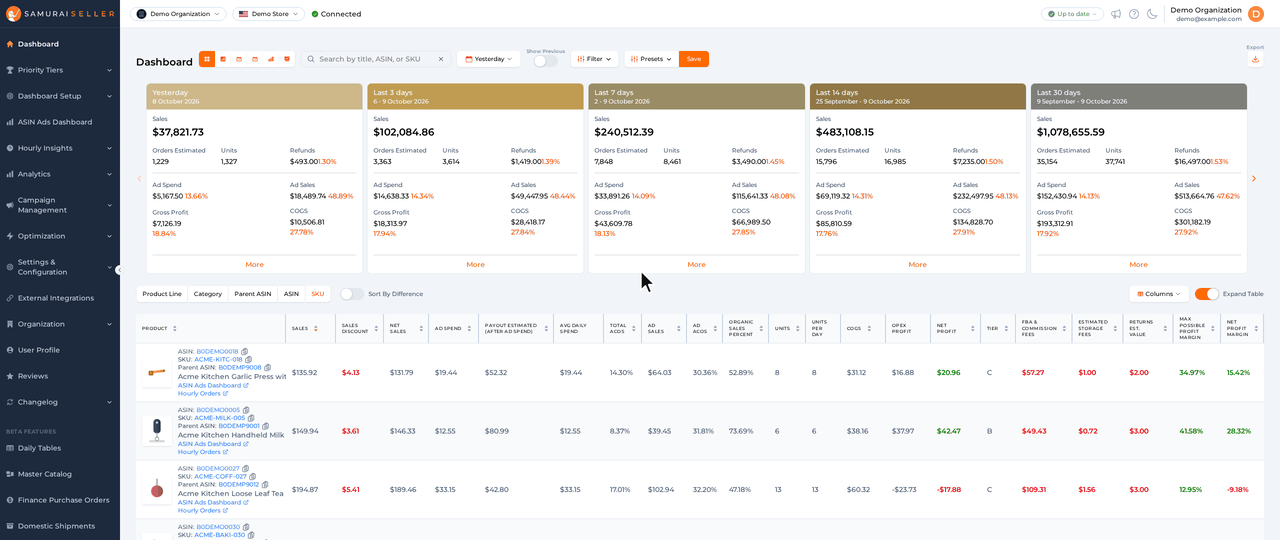Expand Hourly Insights in sidebar
Image resolution: width=1280 pixels, height=540 pixels.
pos(60,148)
